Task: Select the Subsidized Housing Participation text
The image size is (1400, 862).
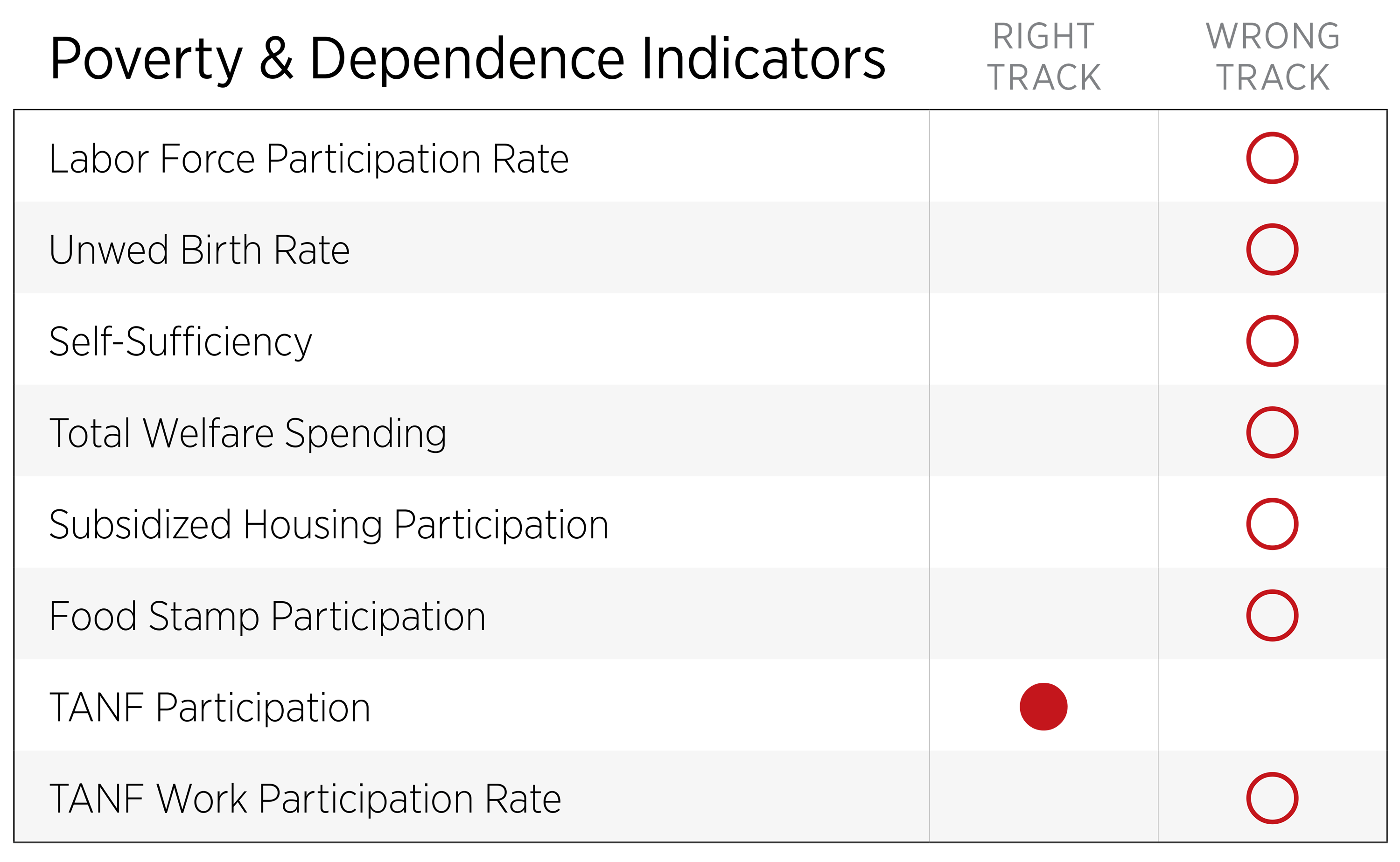Action: (x=329, y=524)
